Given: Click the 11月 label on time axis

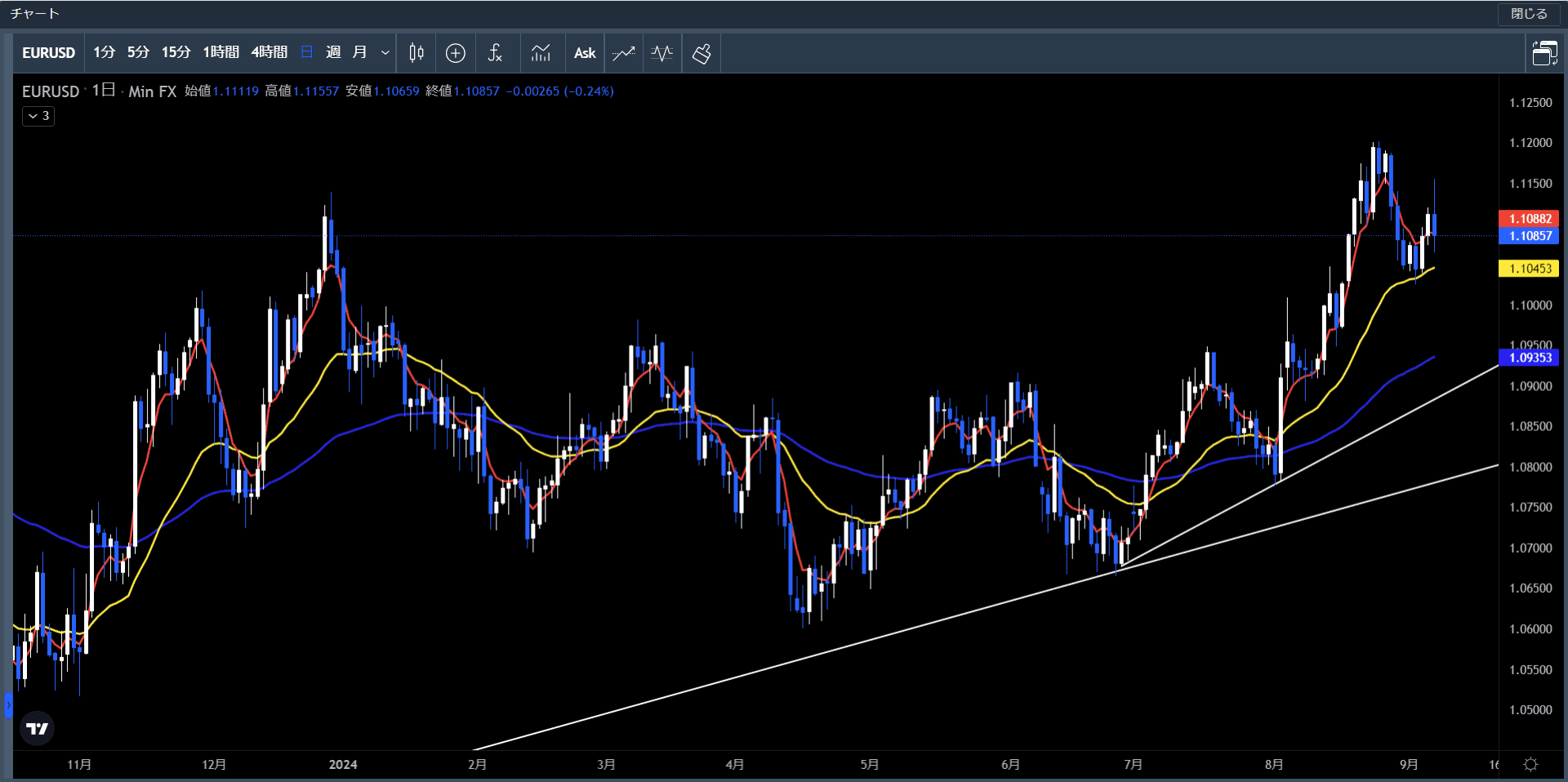Looking at the screenshot, I should point(79,765).
